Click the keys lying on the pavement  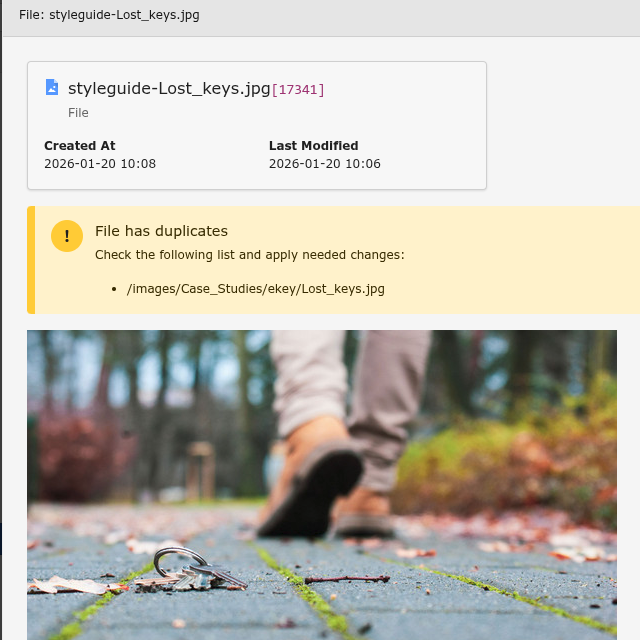click(199, 569)
